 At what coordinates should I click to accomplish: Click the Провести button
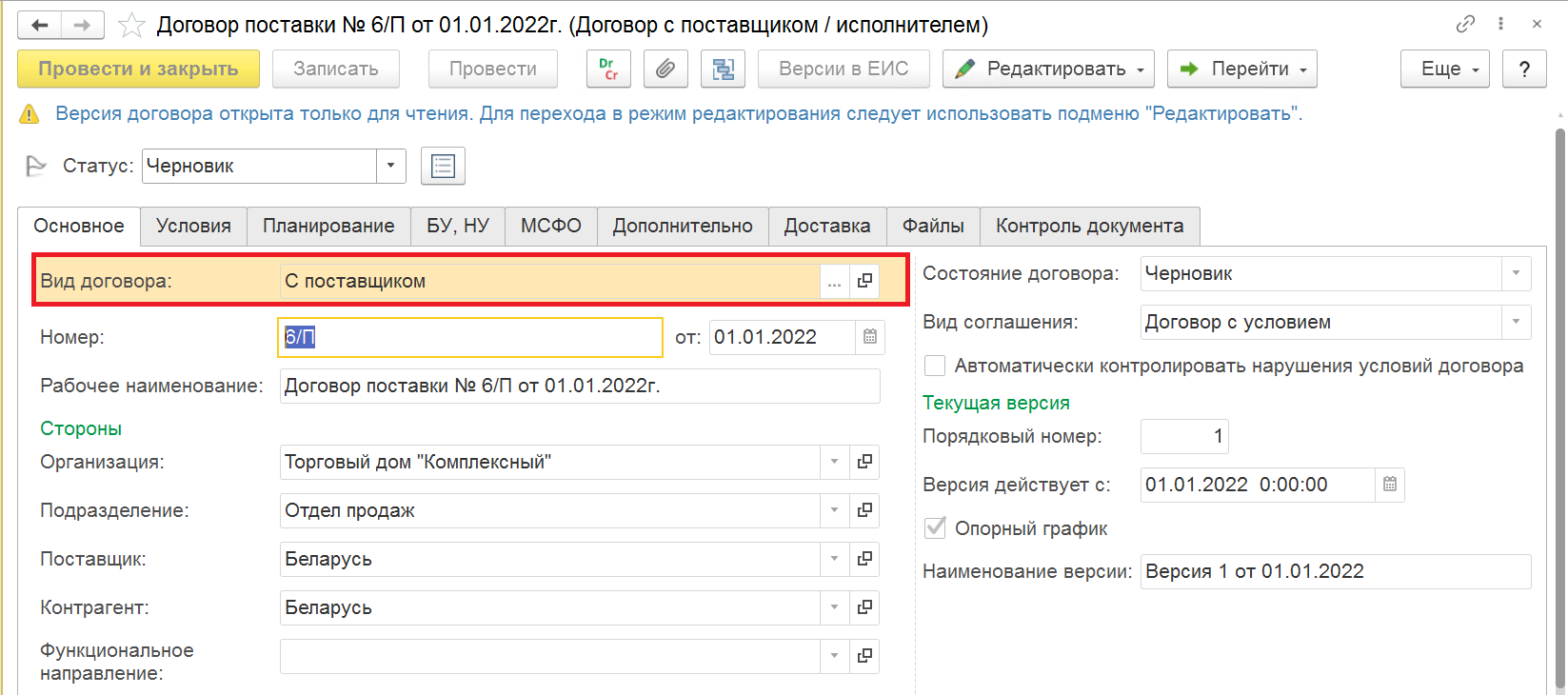click(x=493, y=69)
